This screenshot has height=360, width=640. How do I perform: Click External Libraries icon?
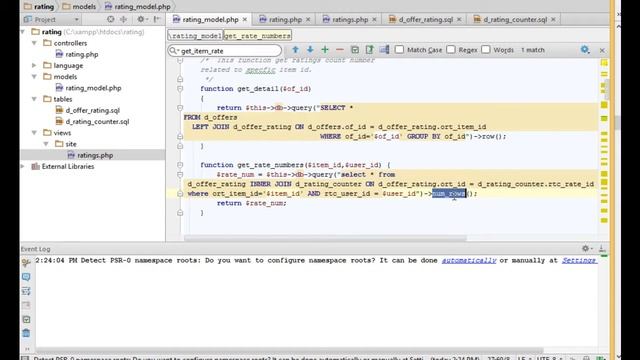(x=36, y=167)
